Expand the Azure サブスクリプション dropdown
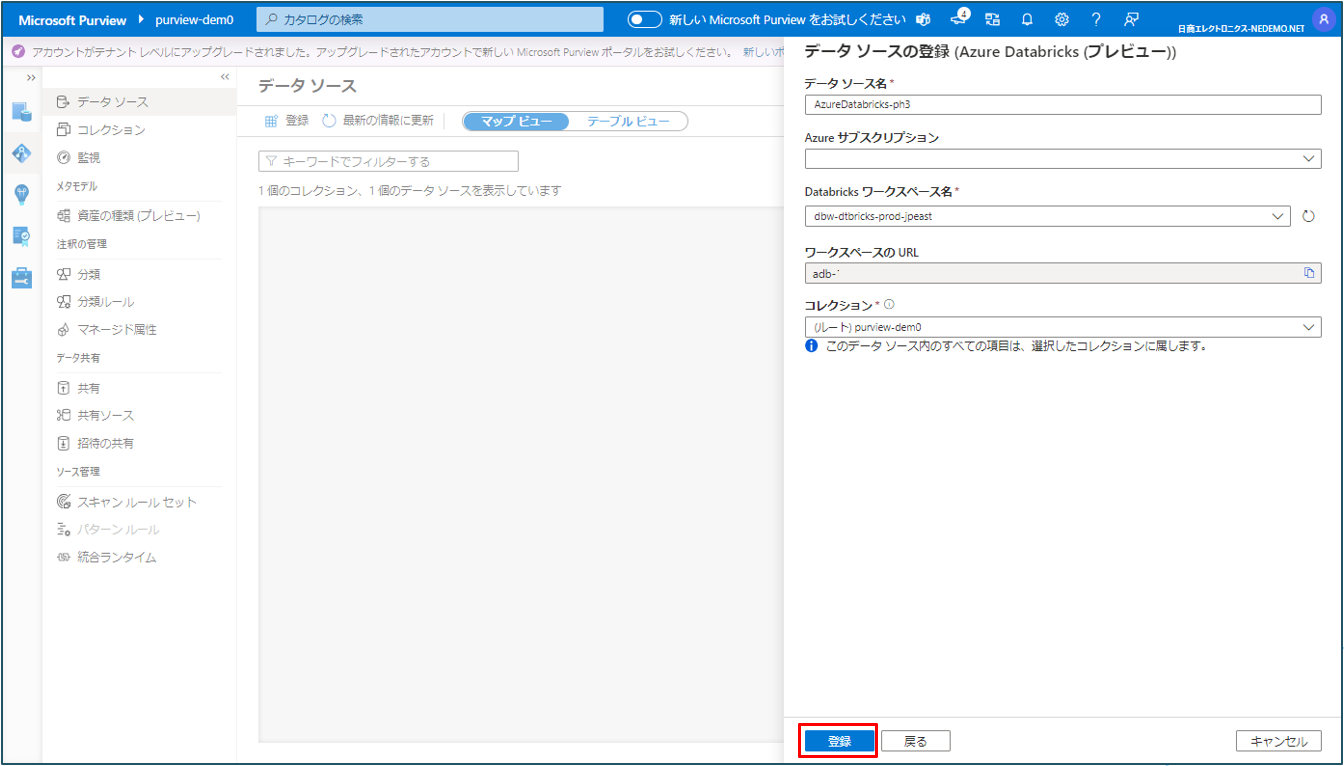Image resolution: width=1344 pixels, height=766 pixels. pyautogui.click(x=1063, y=159)
